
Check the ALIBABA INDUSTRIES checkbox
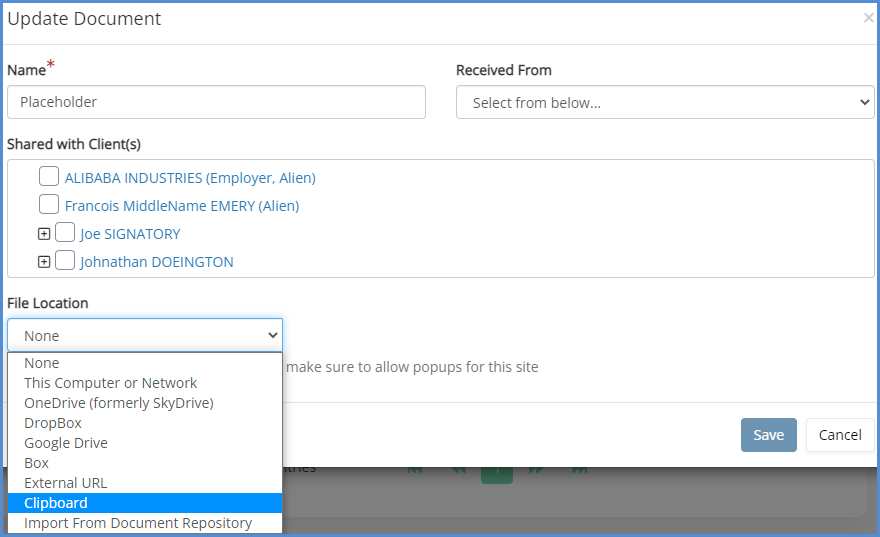pos(49,177)
